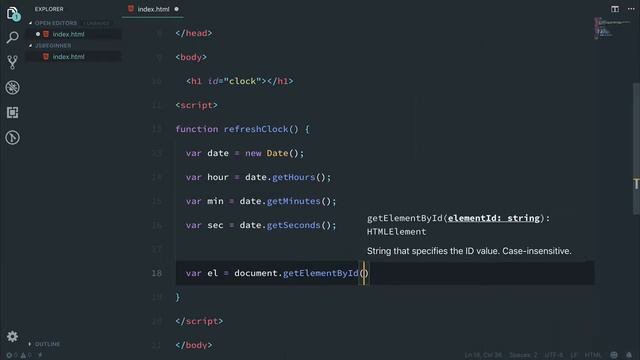Click the 'String that specifies the ID value' description
640x360 pixels.
click(469, 251)
